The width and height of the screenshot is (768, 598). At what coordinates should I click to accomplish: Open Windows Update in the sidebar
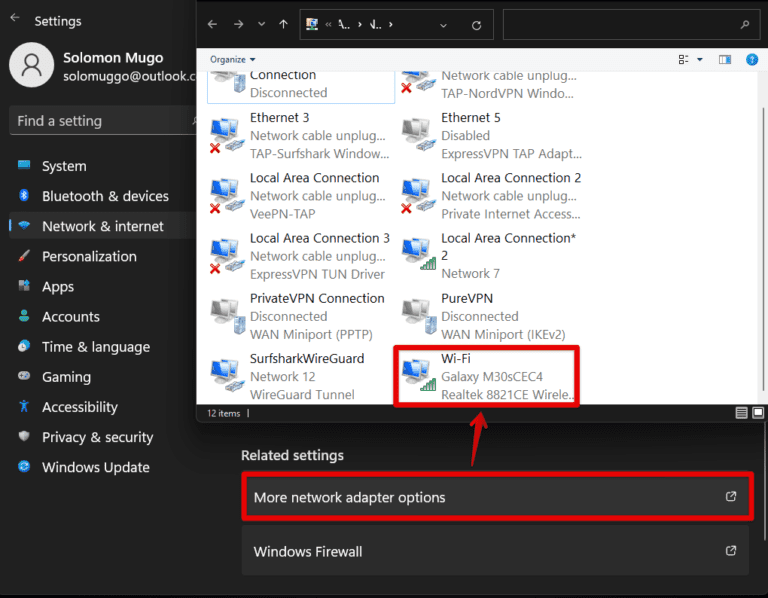95,467
